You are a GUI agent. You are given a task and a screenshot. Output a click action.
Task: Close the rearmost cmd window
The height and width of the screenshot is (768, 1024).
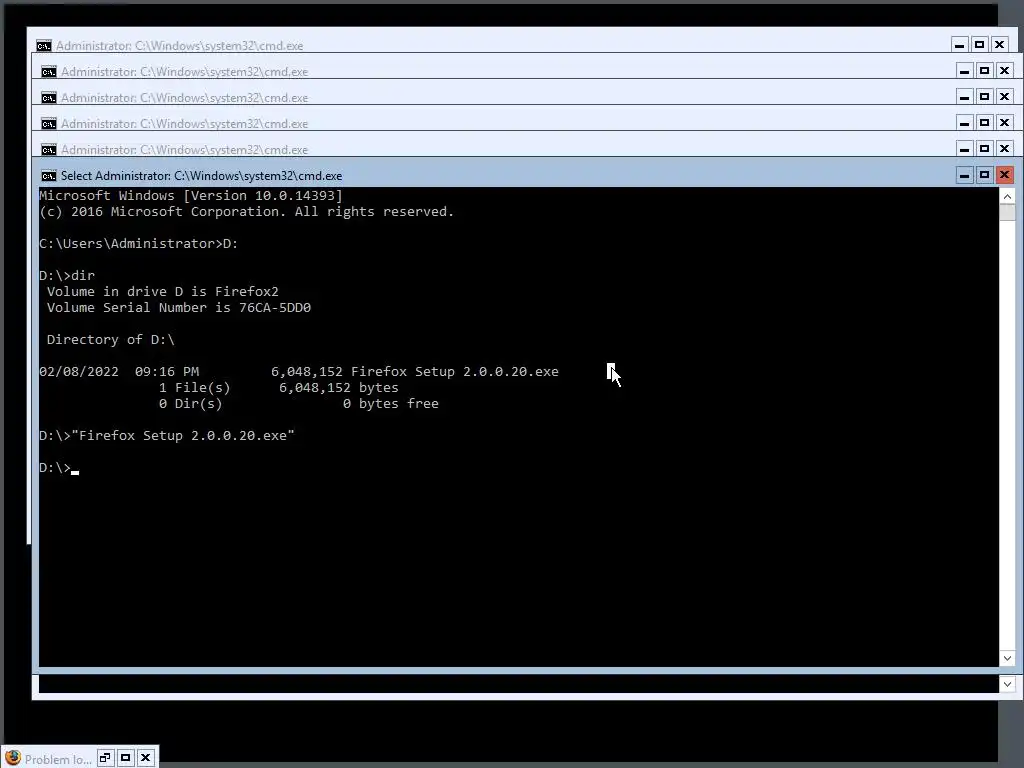click(x=999, y=44)
